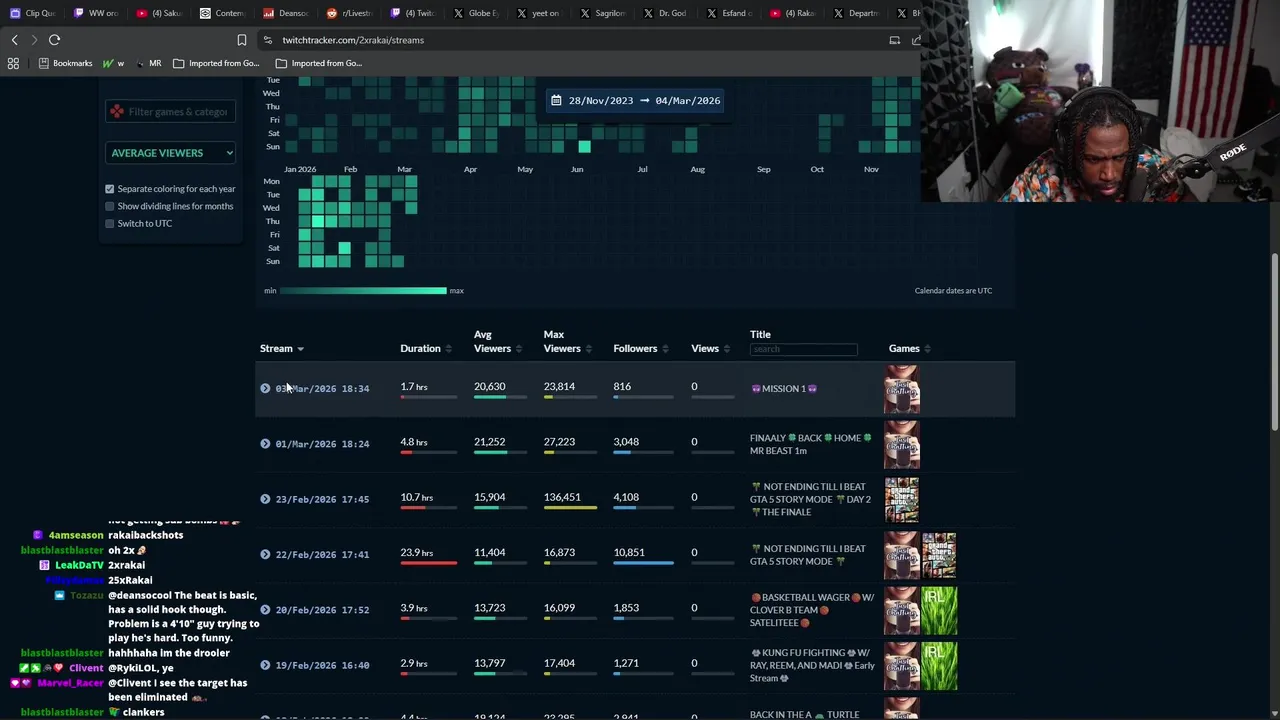1280x720 pixels.
Task: Open first 'Imported from Go...' bookmark folder
Action: pyautogui.click(x=216, y=63)
